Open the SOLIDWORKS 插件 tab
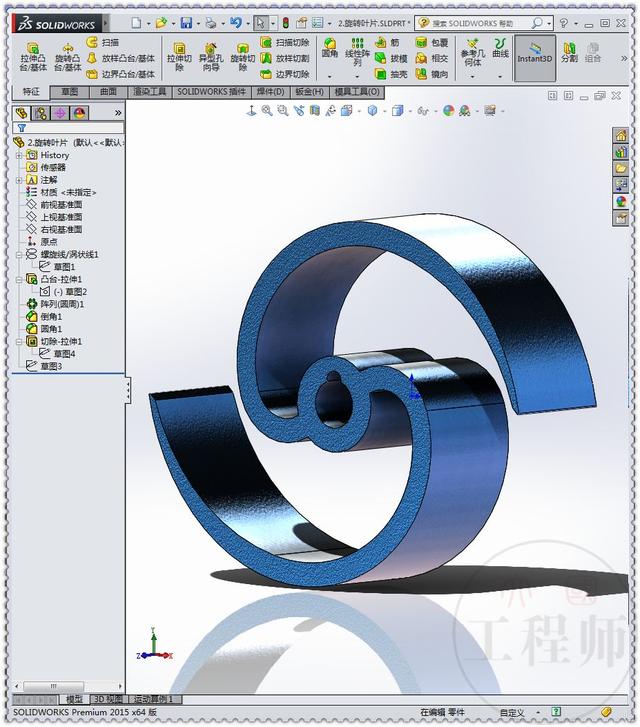This screenshot has width=640, height=727. 211,92
